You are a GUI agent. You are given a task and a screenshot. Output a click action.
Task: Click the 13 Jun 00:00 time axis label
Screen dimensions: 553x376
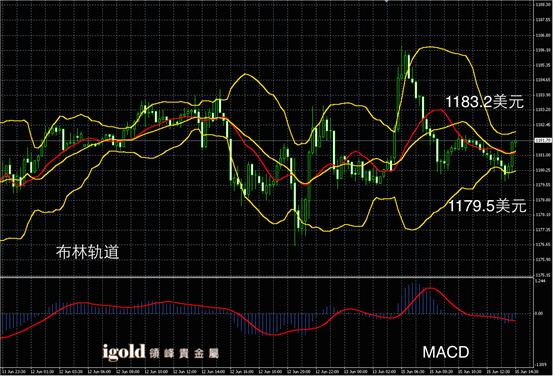coord(356,371)
